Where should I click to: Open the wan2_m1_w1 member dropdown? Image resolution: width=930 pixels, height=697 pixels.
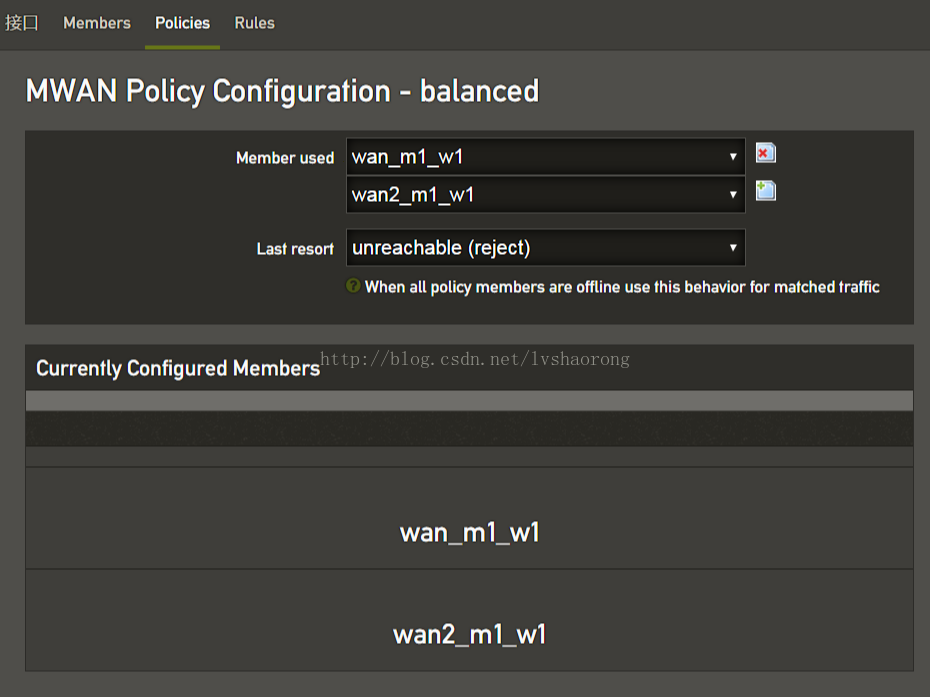[x=546, y=195]
